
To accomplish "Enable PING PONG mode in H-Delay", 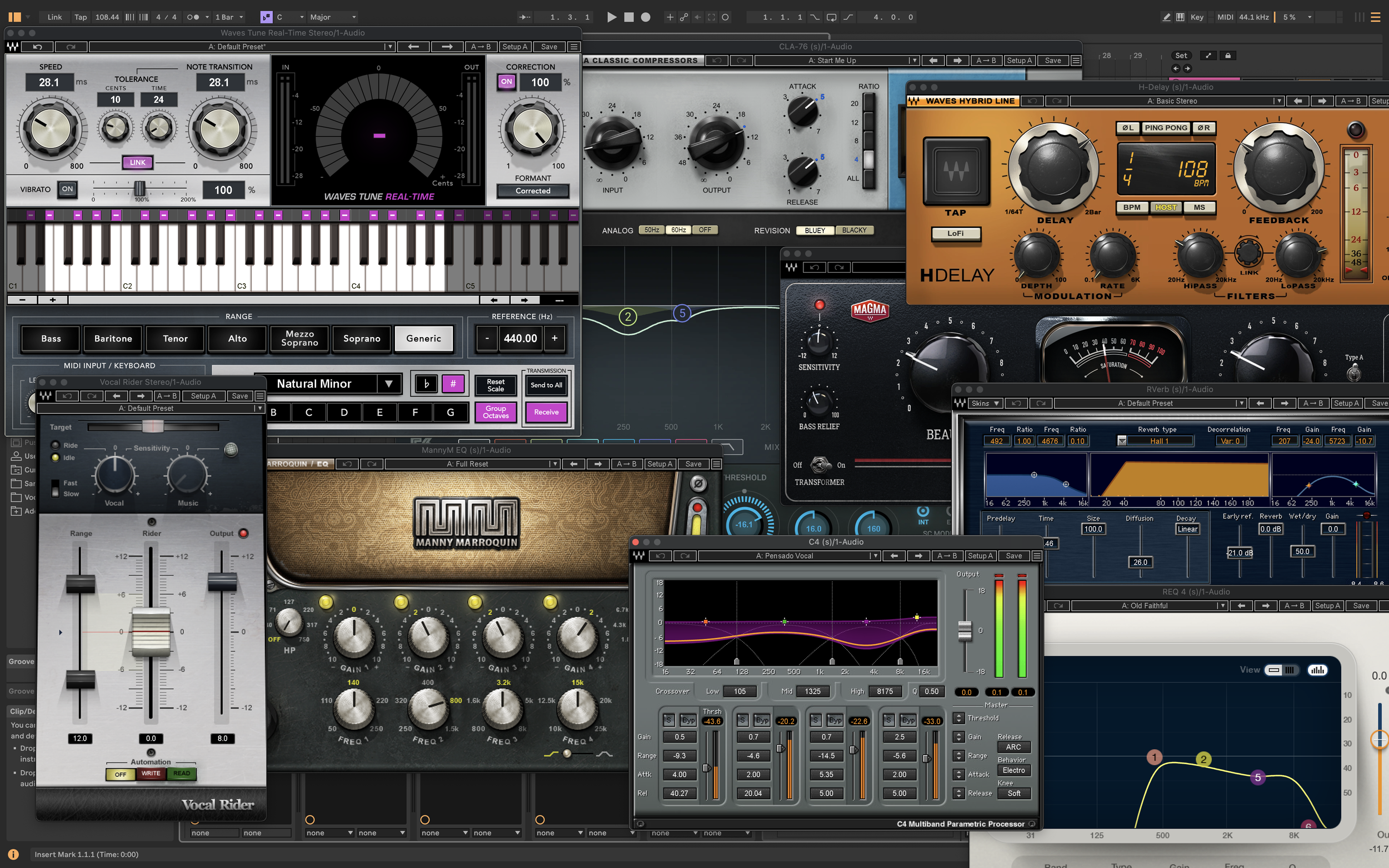I will 1165,128.
